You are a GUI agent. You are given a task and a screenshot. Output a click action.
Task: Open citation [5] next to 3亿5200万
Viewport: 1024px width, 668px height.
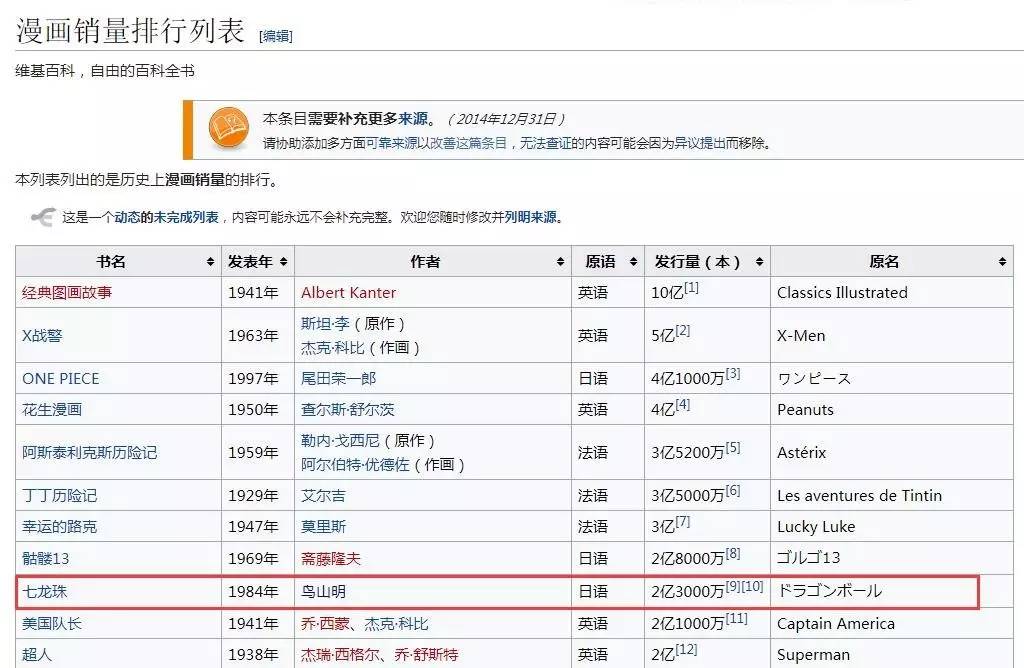coord(733,447)
